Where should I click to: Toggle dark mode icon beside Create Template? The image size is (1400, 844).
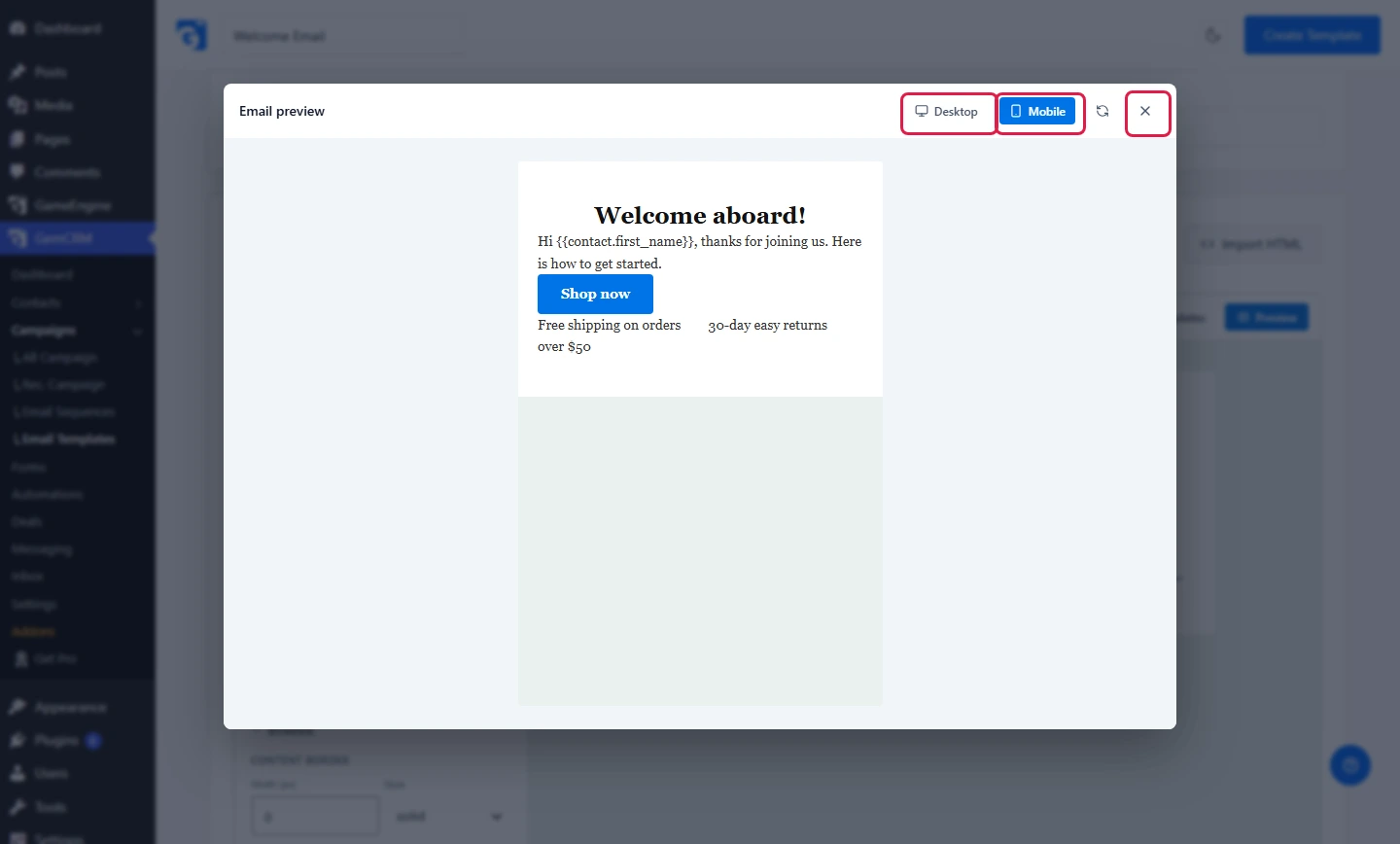[x=1213, y=35]
